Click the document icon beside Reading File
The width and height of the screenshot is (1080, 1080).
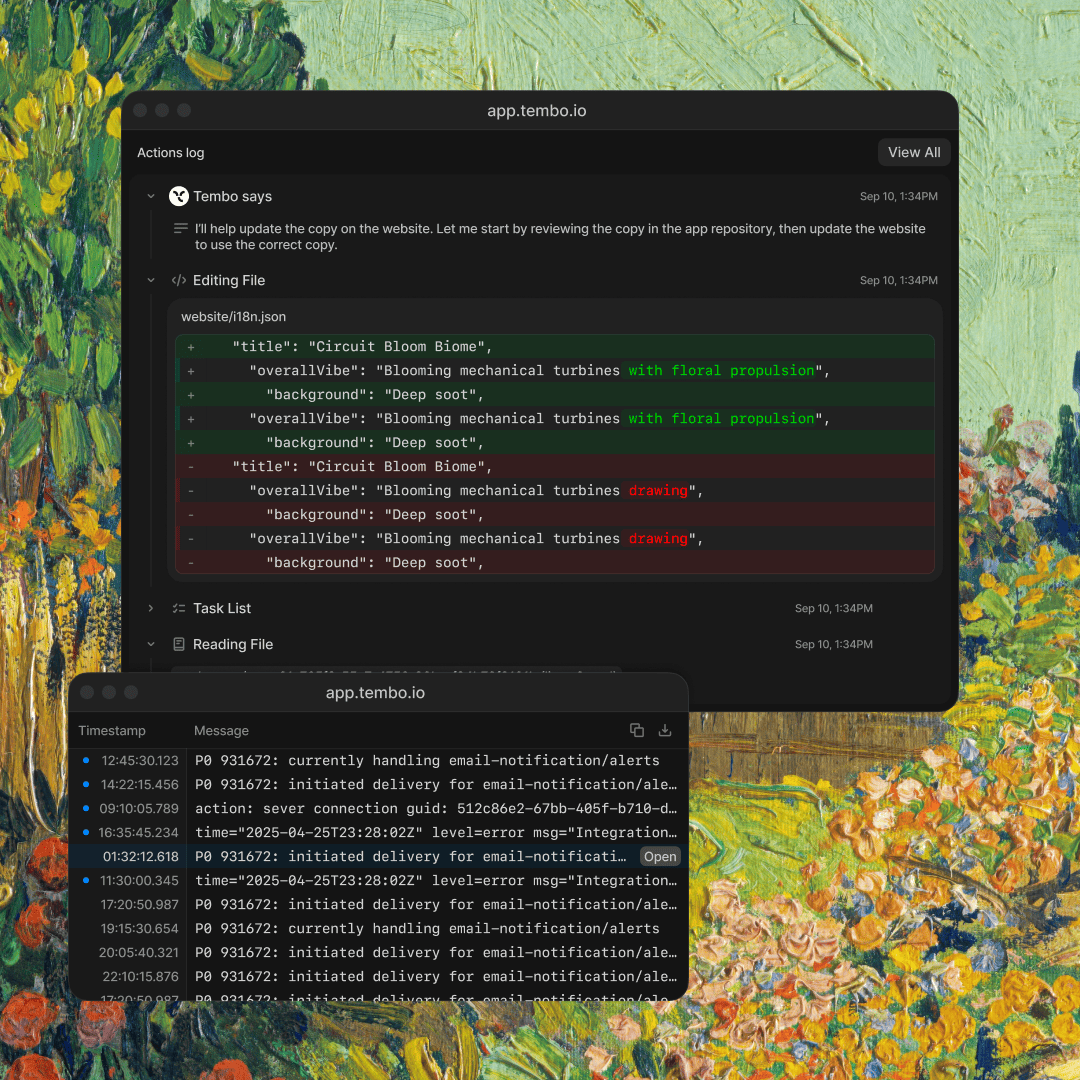(x=179, y=645)
